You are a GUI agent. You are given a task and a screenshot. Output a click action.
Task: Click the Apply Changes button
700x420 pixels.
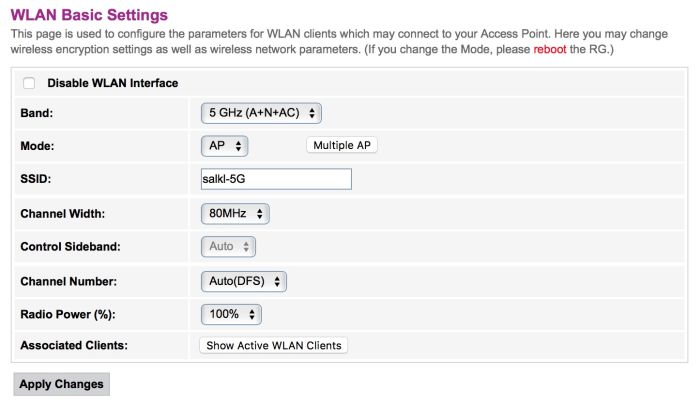point(61,384)
